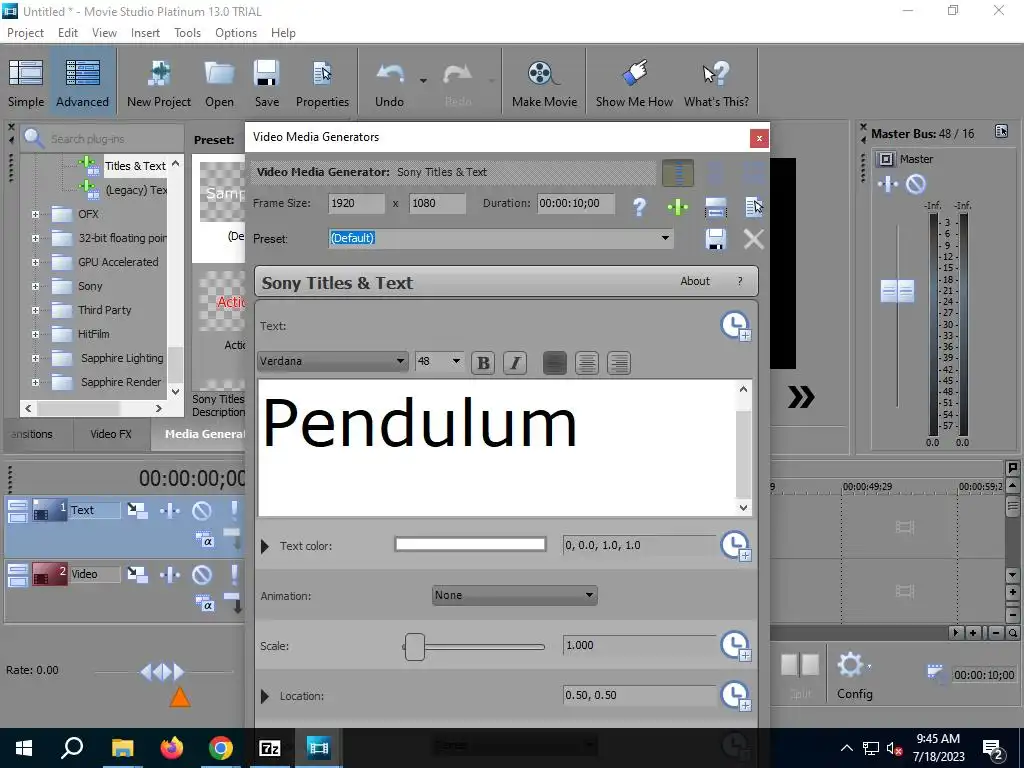Click the About button in Sony Titles & Text
Image resolution: width=1024 pixels, height=768 pixels.
pyautogui.click(x=695, y=281)
